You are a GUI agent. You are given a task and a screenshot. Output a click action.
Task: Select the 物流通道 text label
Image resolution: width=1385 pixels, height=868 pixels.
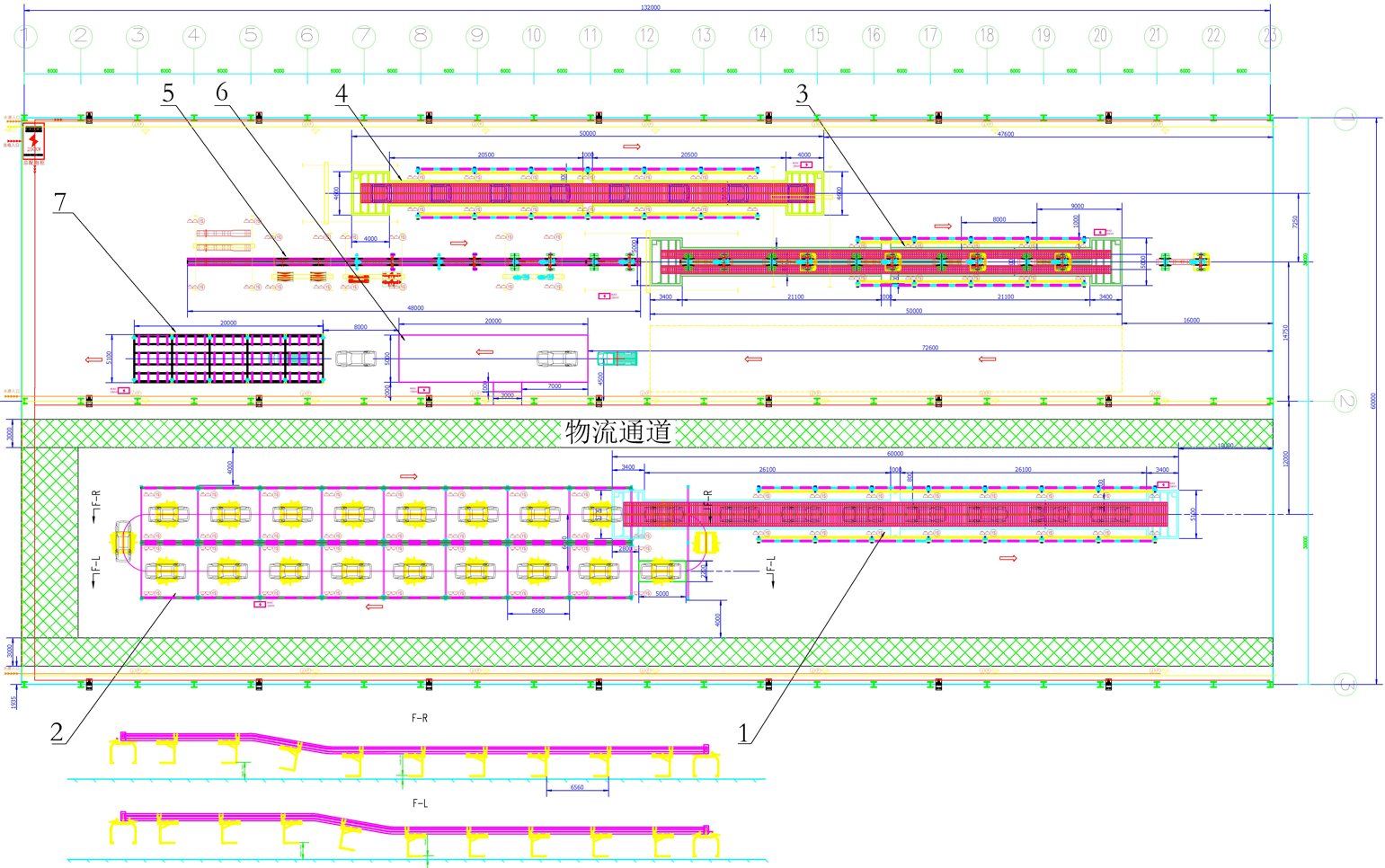[x=618, y=433]
